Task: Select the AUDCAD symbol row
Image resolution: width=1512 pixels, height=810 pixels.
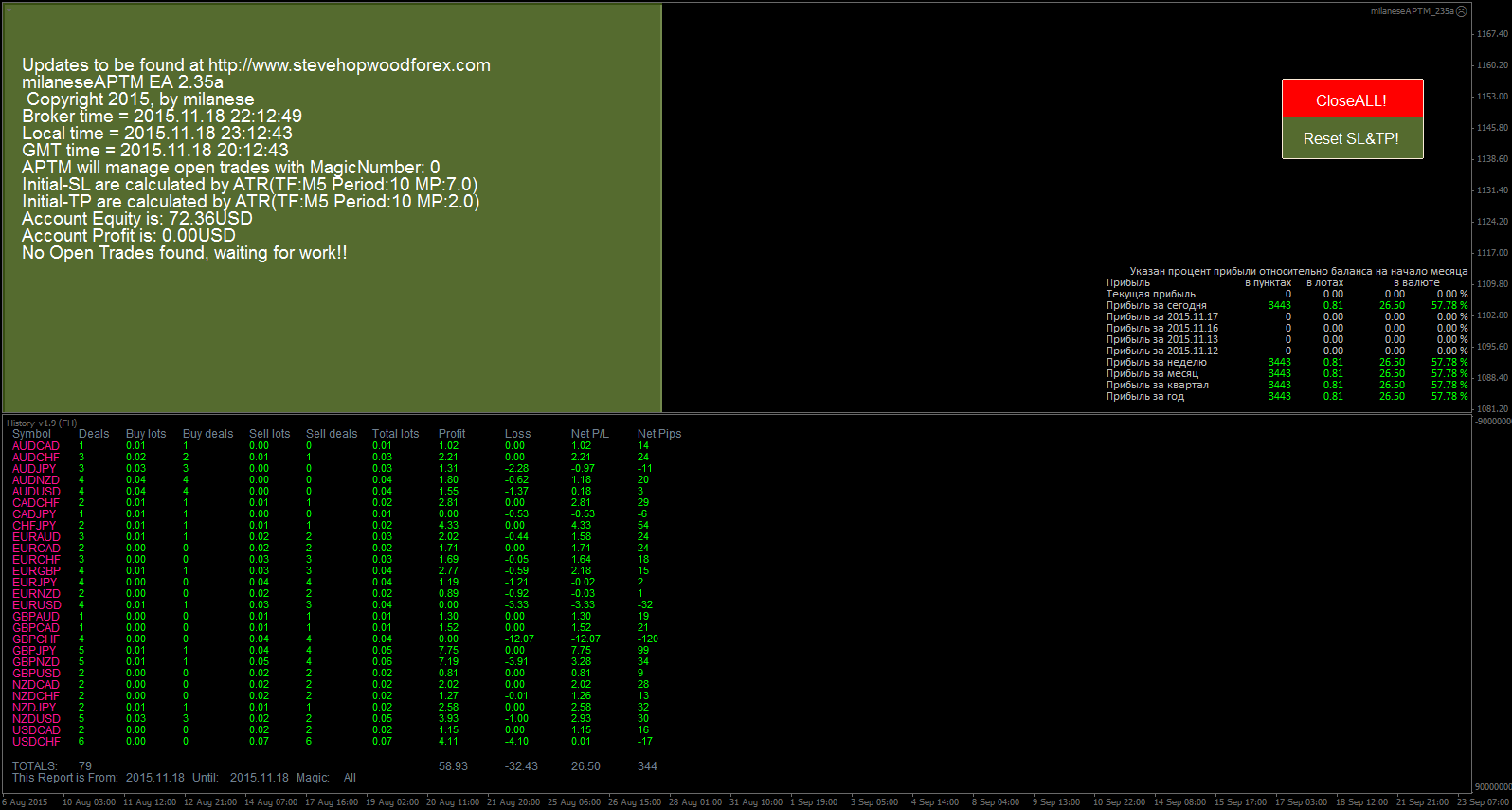Action: [332, 445]
